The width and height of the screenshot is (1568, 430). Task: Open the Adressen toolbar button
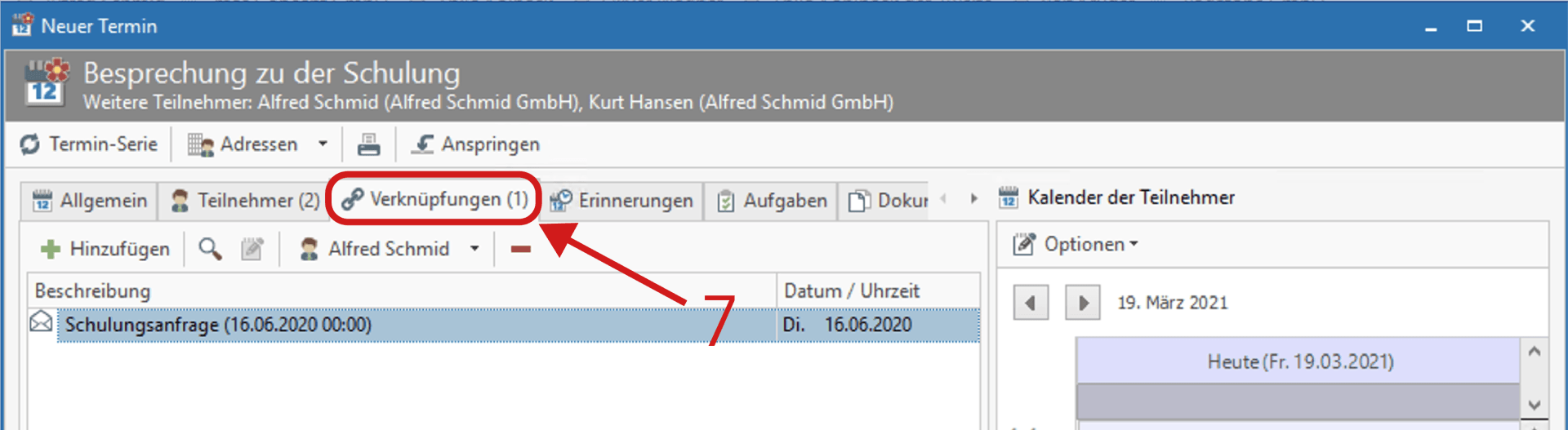tap(243, 144)
